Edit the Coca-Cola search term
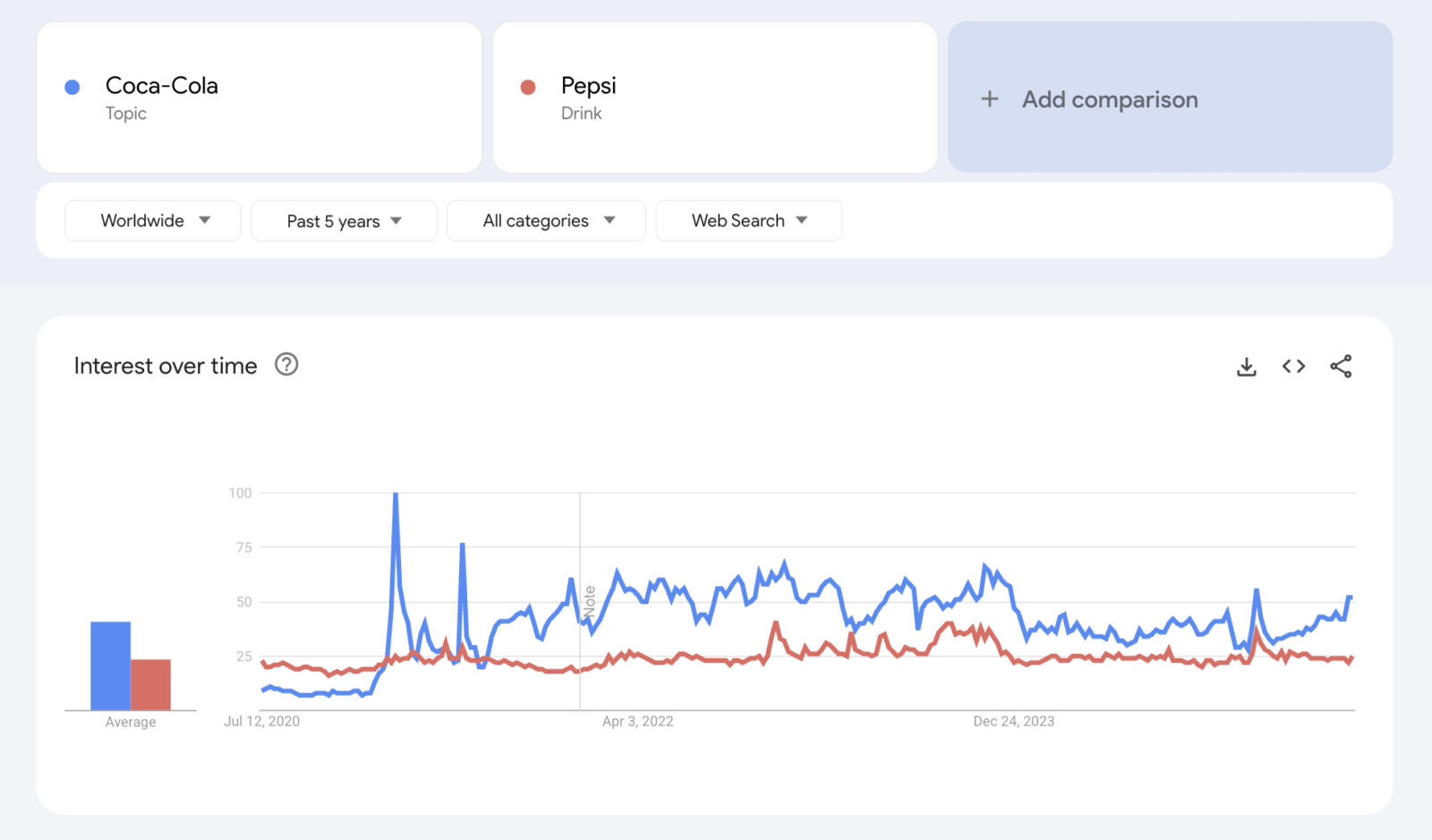The width and height of the screenshot is (1432, 840). pos(162,86)
